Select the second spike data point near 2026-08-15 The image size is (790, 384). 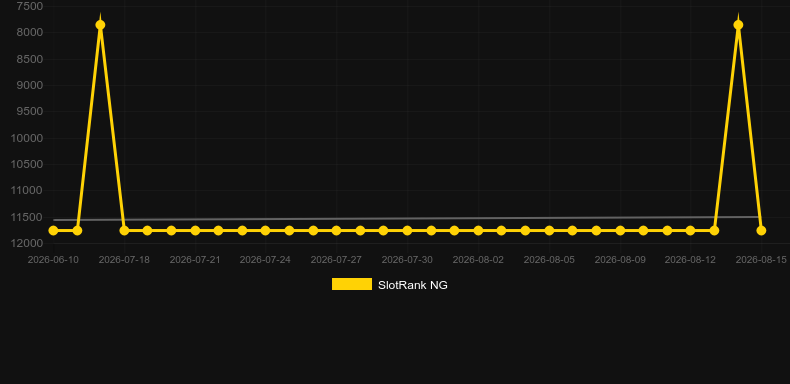[738, 25]
